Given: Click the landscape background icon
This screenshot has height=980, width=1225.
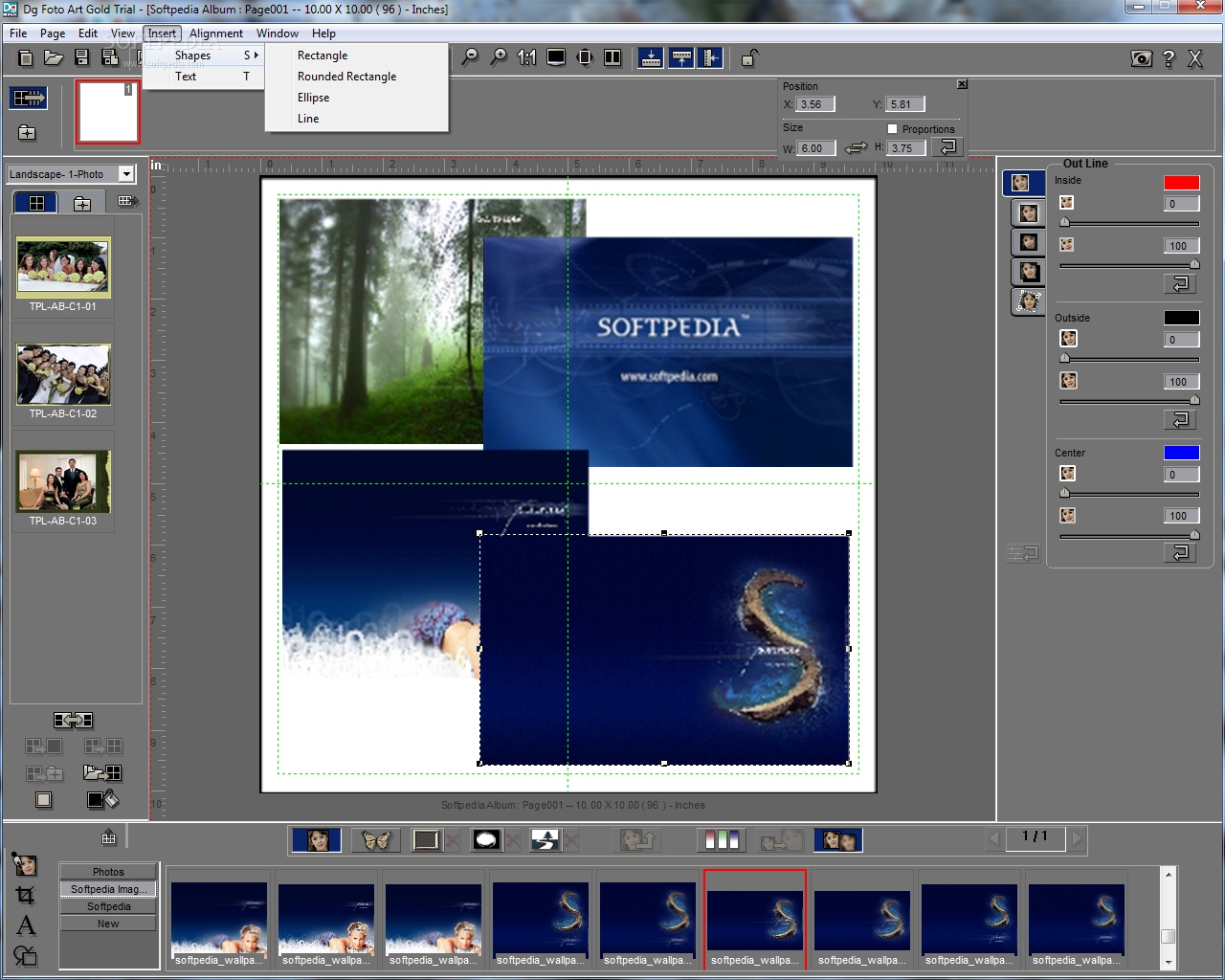Looking at the screenshot, I should point(546,840).
